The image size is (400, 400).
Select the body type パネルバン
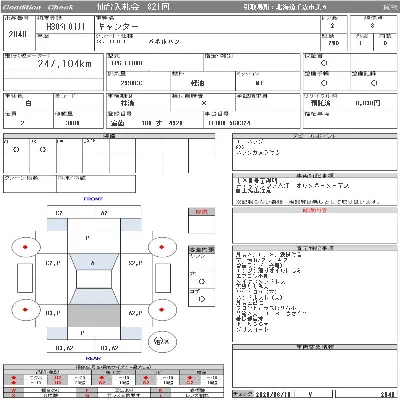(163, 42)
